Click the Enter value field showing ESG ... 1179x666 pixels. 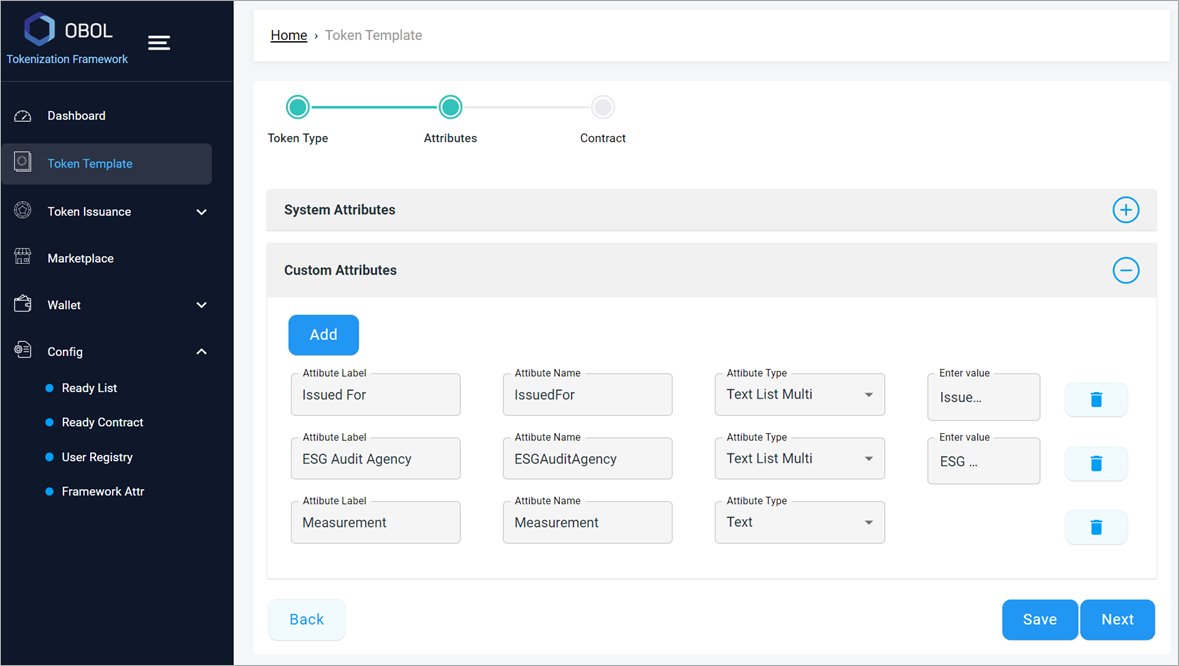[x=984, y=461]
